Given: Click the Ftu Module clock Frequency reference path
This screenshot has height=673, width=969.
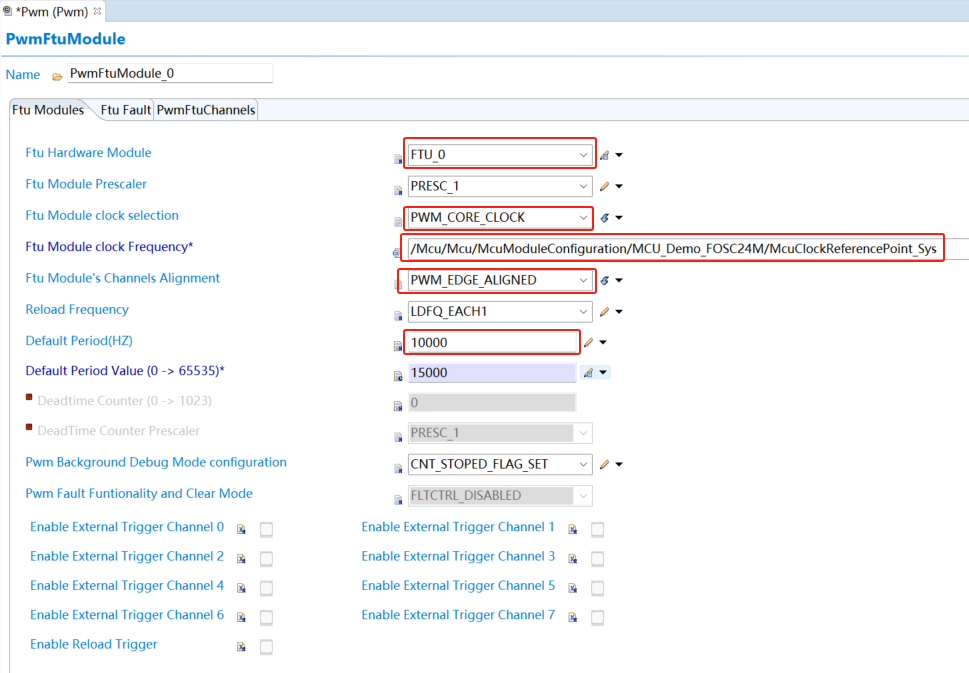Looking at the screenshot, I should click(673, 249).
